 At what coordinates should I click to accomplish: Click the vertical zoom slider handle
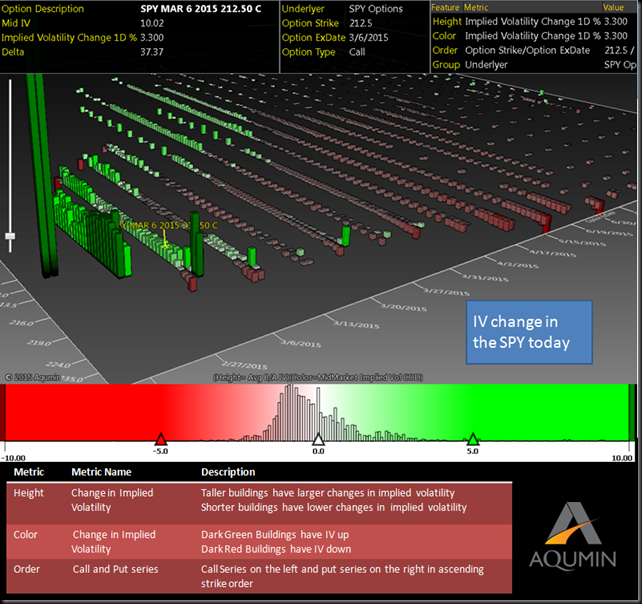[10, 236]
